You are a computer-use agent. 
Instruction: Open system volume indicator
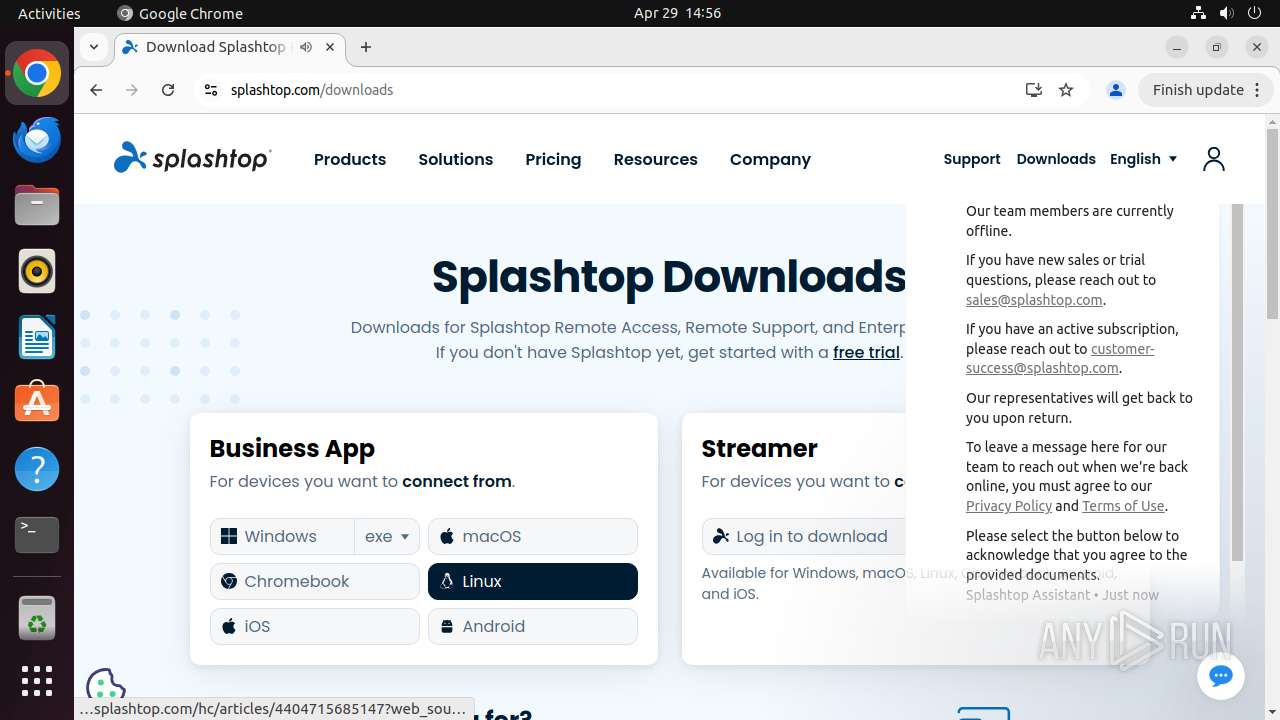coord(1227,13)
